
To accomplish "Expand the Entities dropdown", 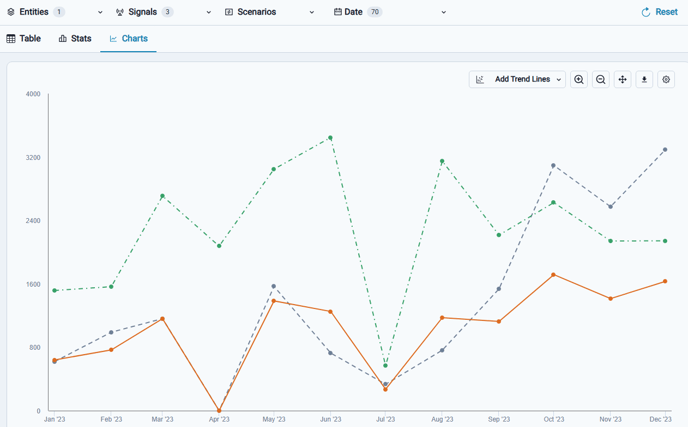I will tap(100, 13).
